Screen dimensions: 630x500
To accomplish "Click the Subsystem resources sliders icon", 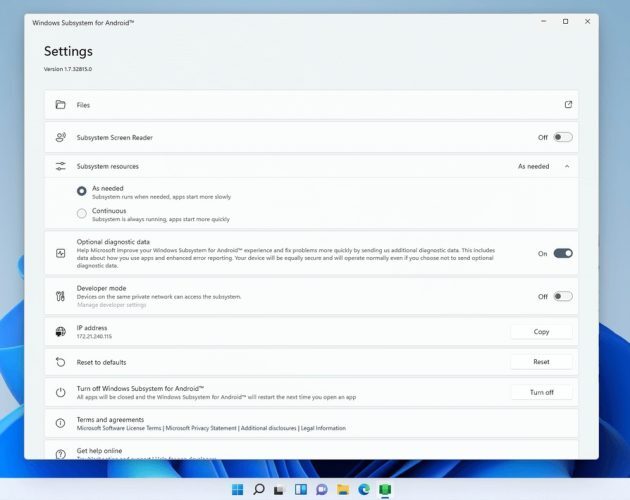I will (60, 166).
